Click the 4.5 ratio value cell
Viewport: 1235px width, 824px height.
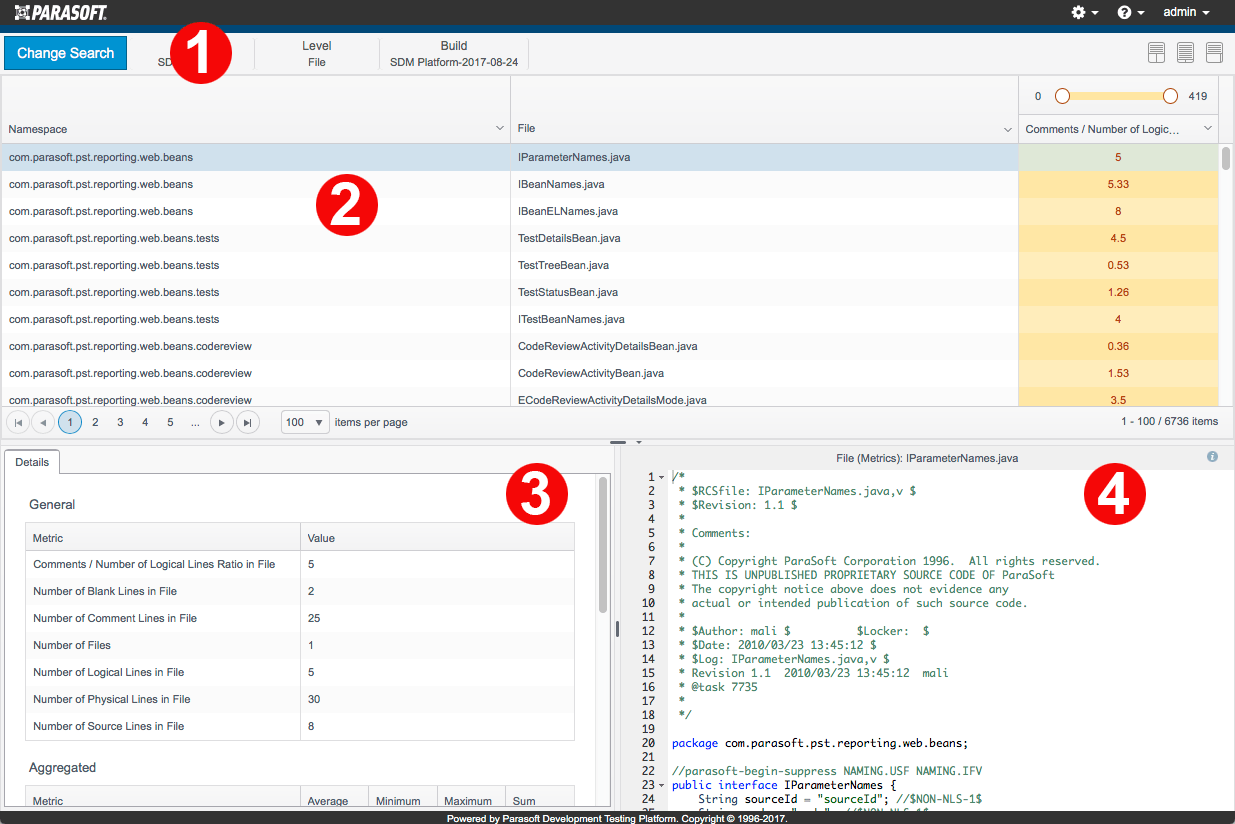point(1118,238)
